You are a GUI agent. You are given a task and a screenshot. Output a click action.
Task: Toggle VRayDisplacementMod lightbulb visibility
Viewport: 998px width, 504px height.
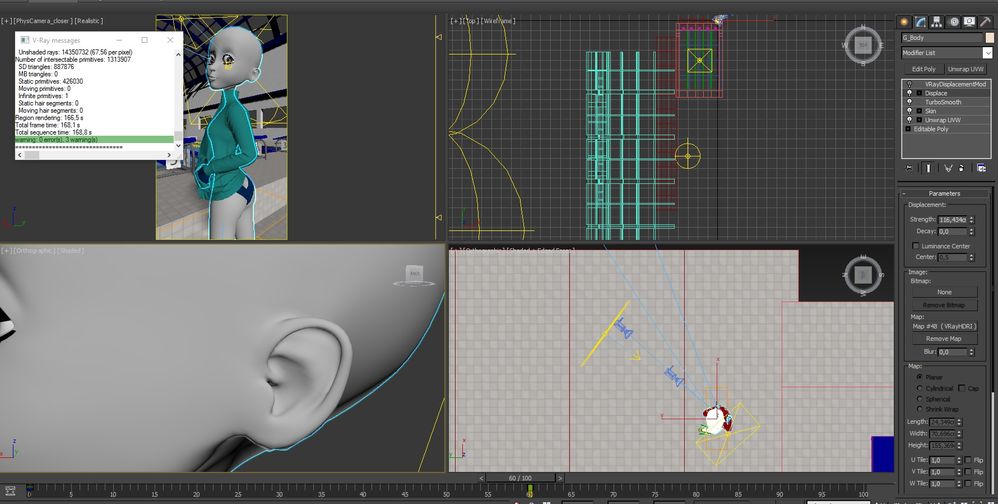click(909, 84)
